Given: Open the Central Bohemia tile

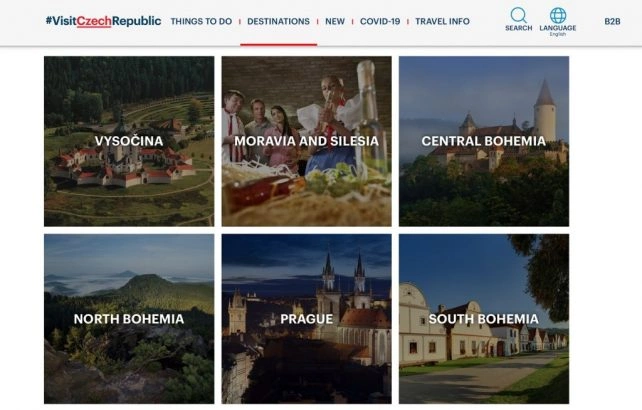Looking at the screenshot, I should (x=484, y=141).
